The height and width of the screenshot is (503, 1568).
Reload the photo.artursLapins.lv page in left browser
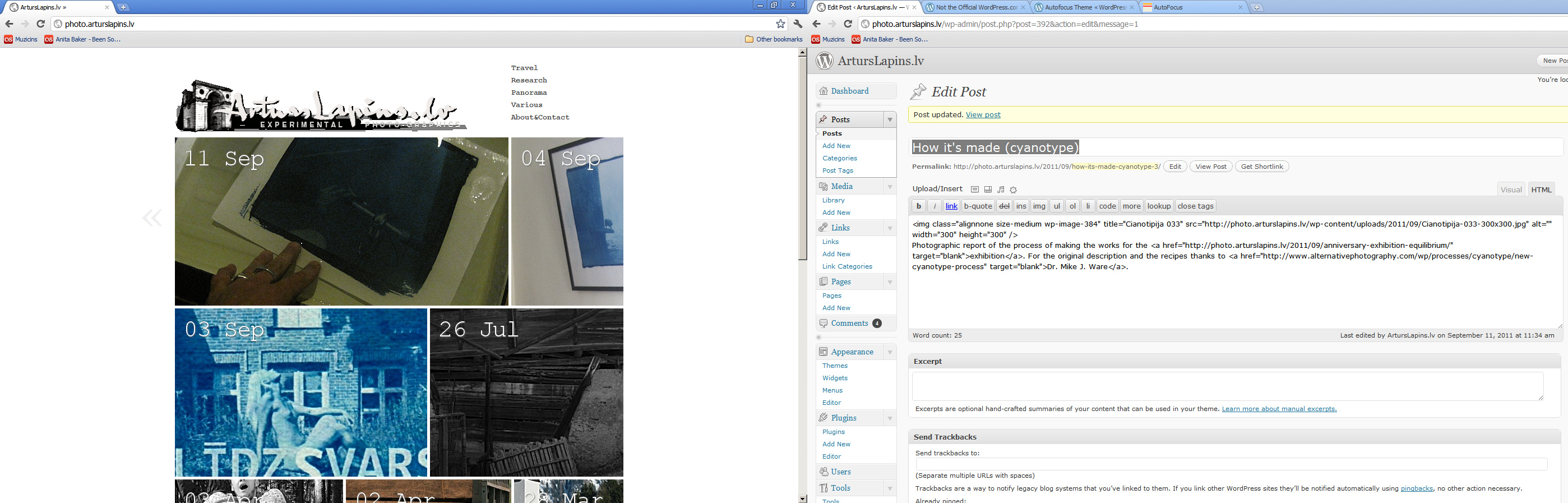[x=40, y=24]
